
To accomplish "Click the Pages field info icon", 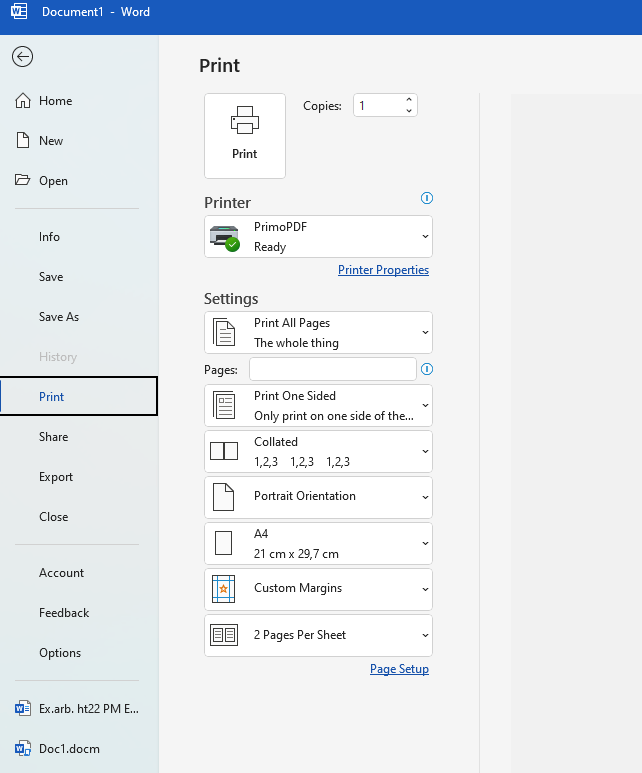I will point(427,369).
